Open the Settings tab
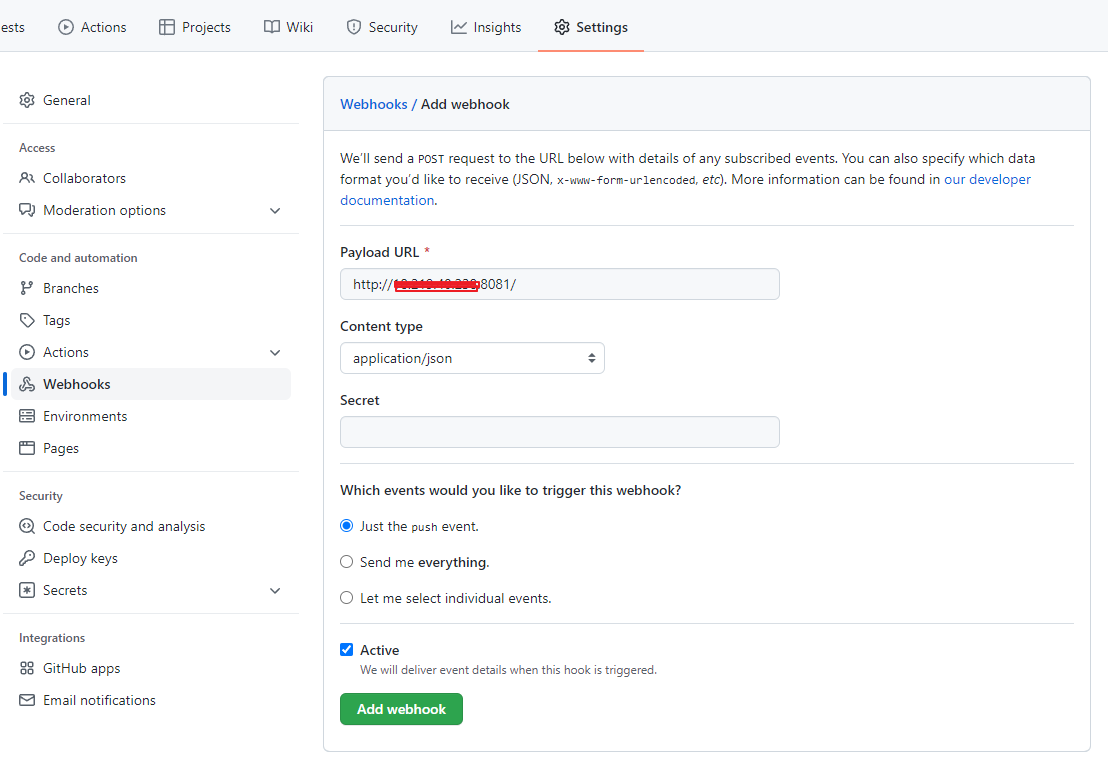1108x766 pixels. (x=591, y=28)
